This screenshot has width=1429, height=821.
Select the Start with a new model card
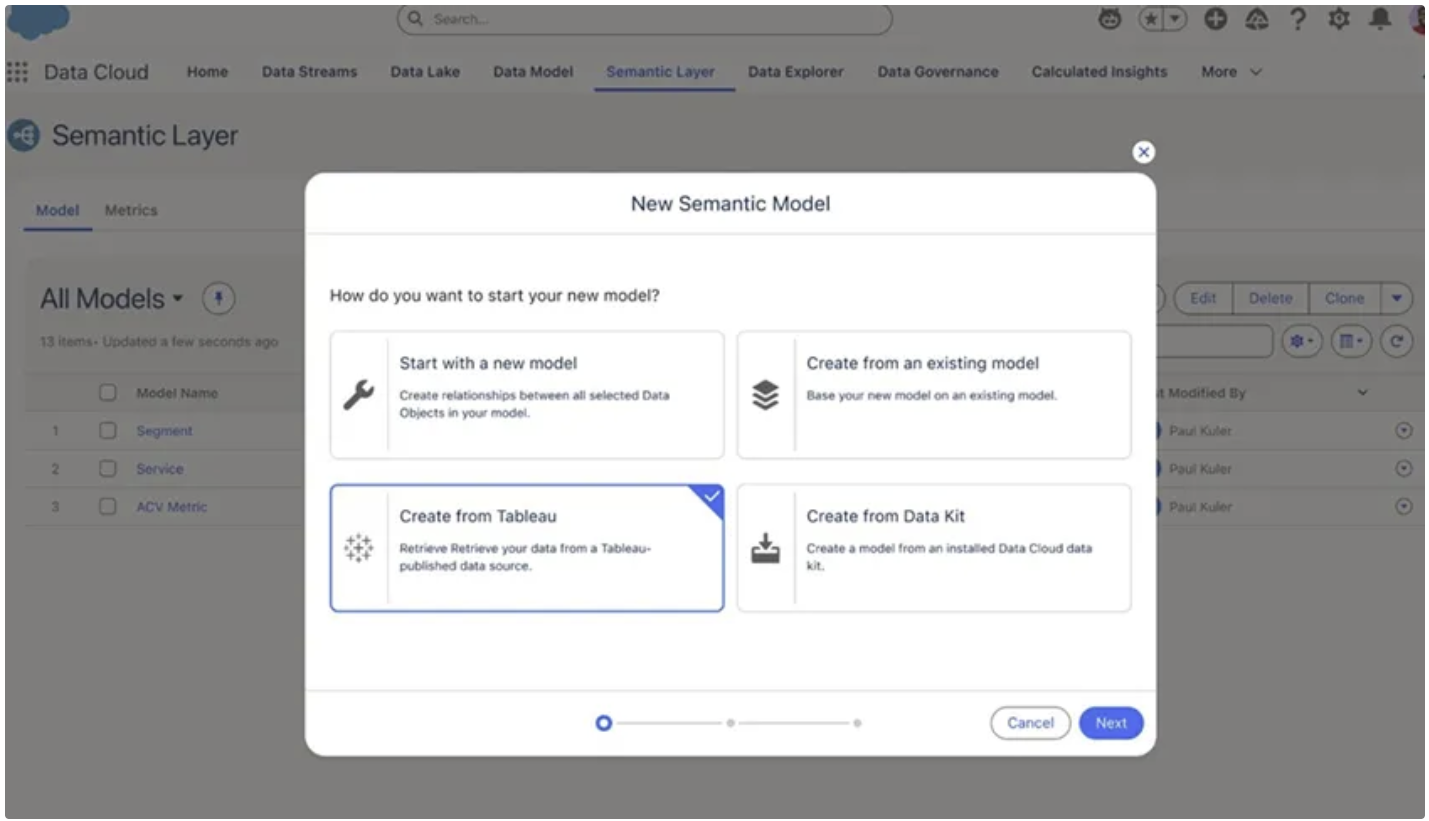click(527, 395)
